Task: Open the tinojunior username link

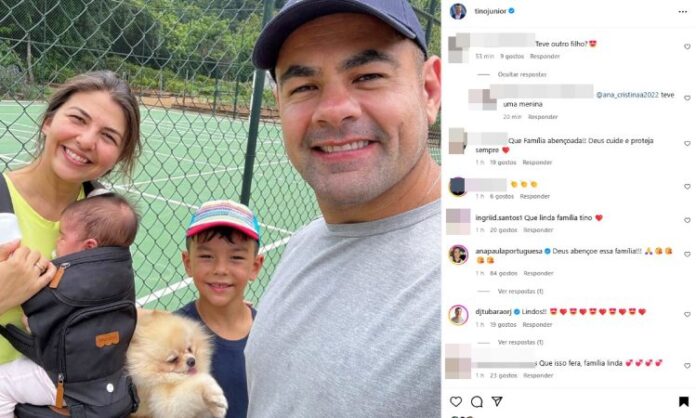Action: tap(490, 12)
